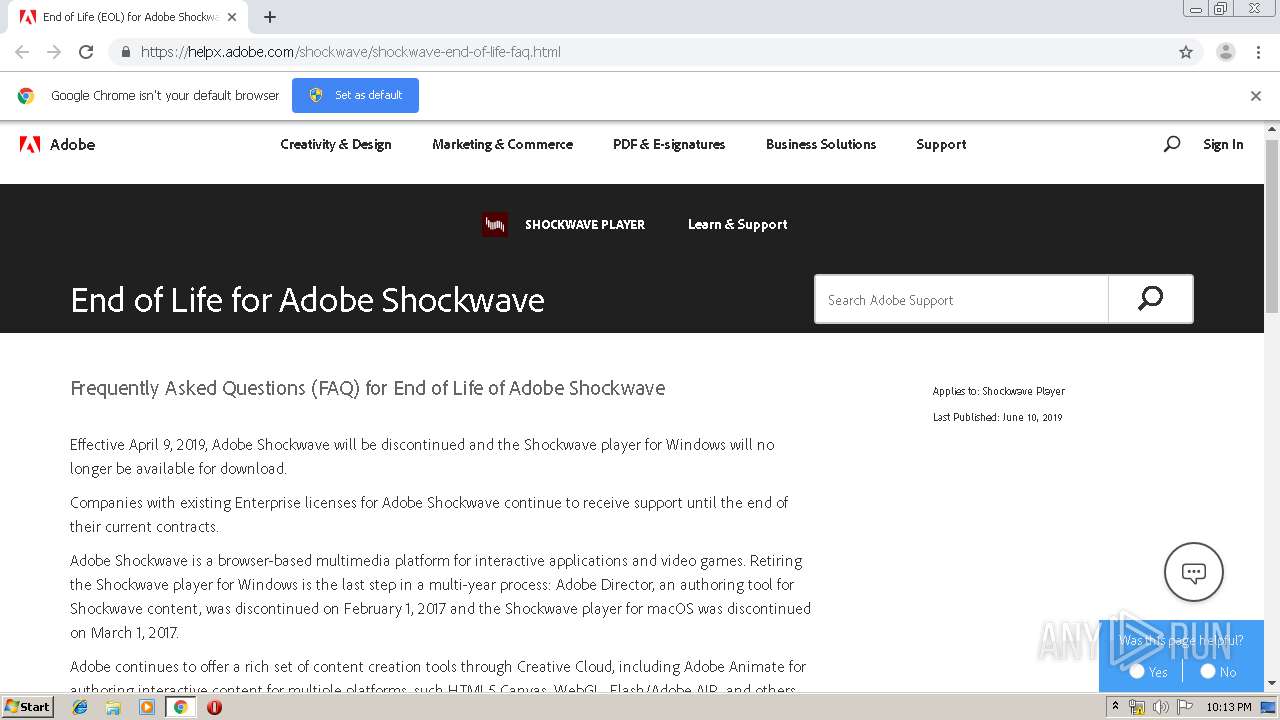
Task: Open the Chrome profile avatar icon
Action: (1226, 52)
